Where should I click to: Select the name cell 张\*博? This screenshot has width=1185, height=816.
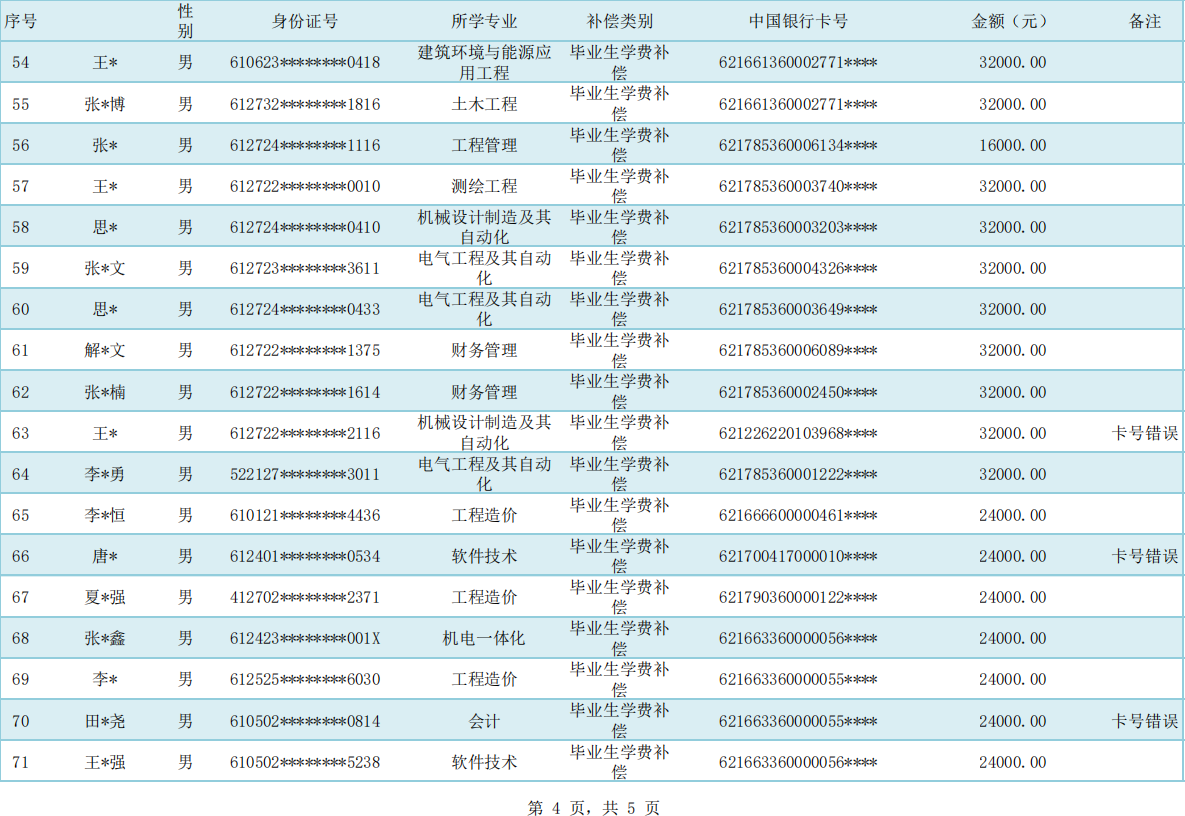[105, 104]
